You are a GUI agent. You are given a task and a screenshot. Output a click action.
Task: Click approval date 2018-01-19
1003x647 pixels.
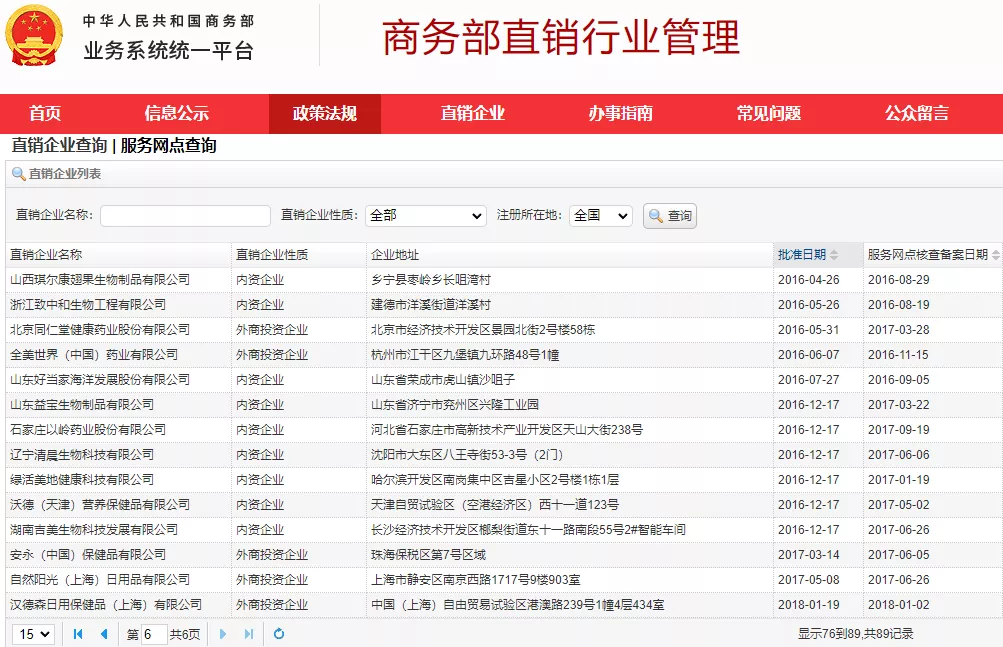[809, 604]
